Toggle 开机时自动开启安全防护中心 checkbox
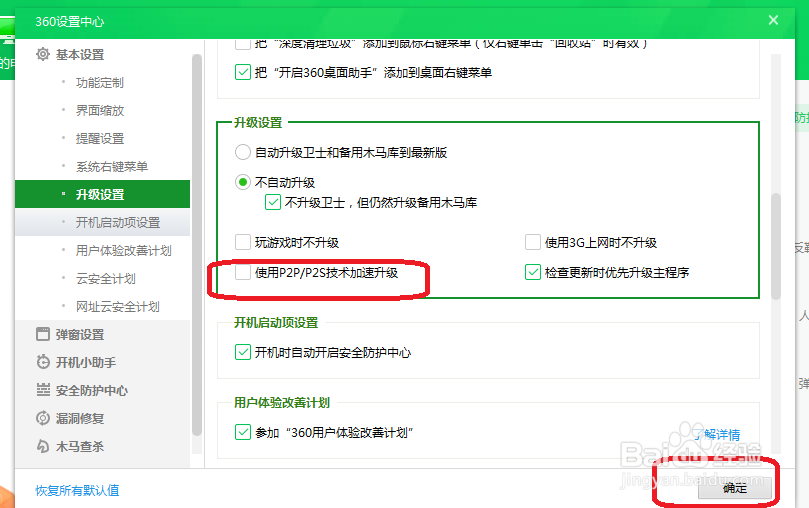The image size is (809, 508). point(242,352)
